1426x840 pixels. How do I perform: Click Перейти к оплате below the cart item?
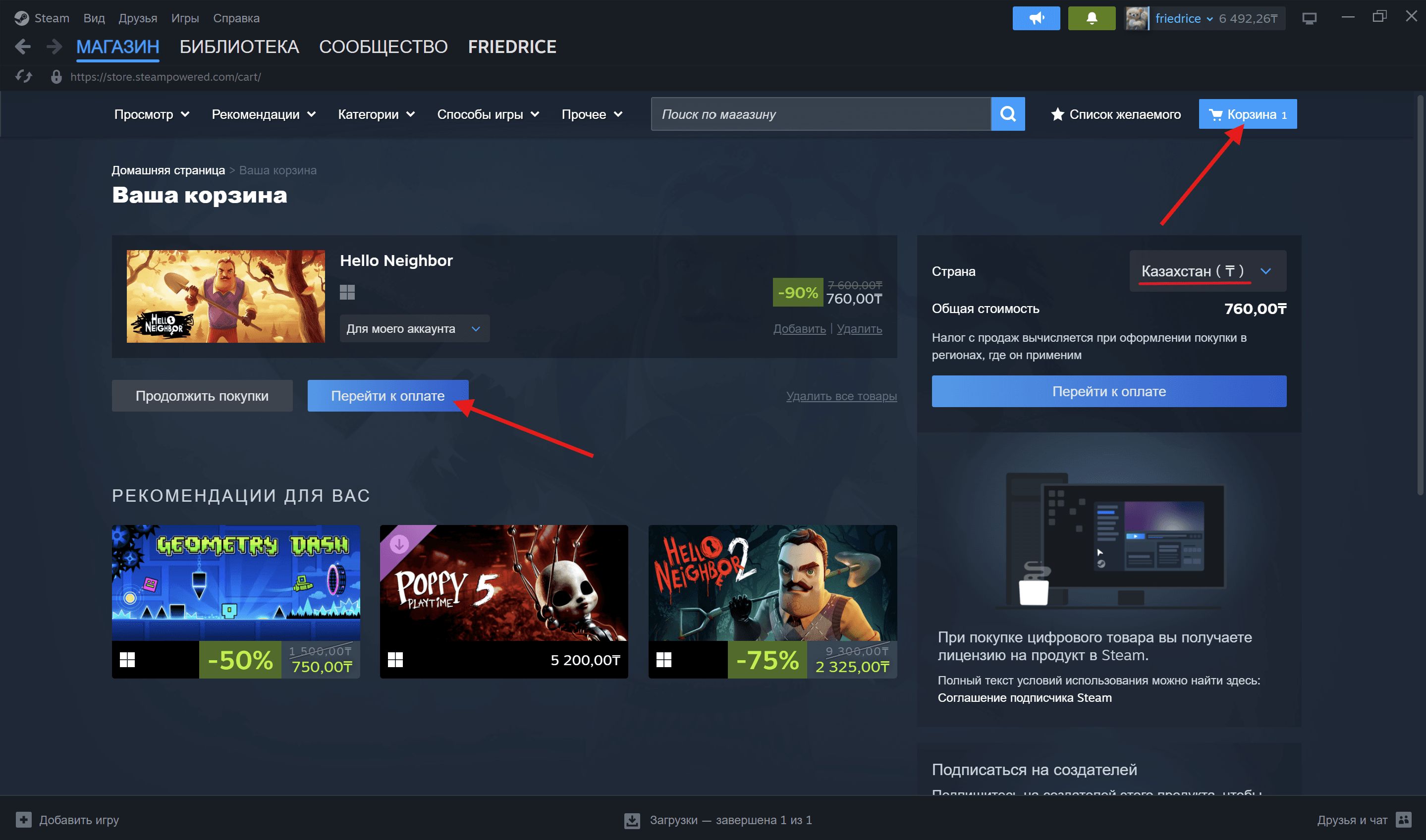(388, 395)
